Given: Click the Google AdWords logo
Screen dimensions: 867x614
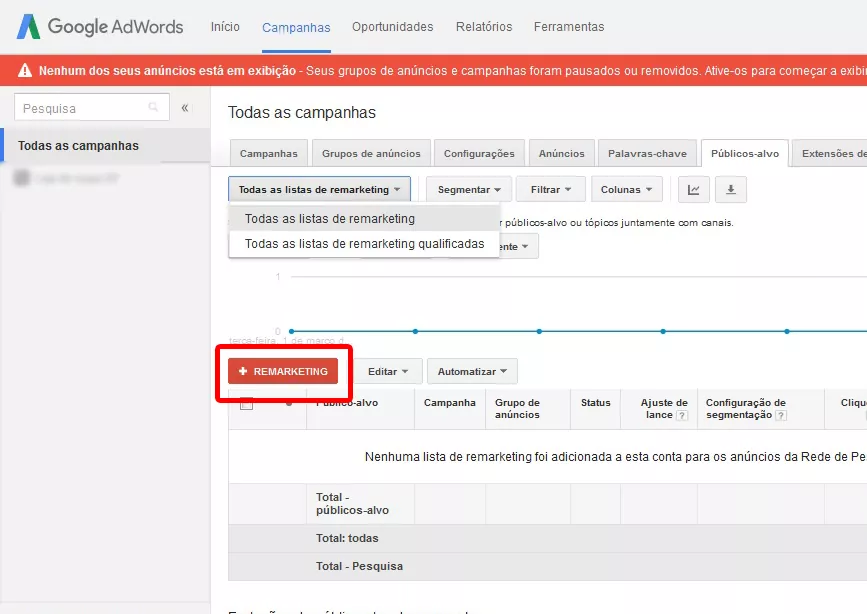Looking at the screenshot, I should tap(100, 27).
